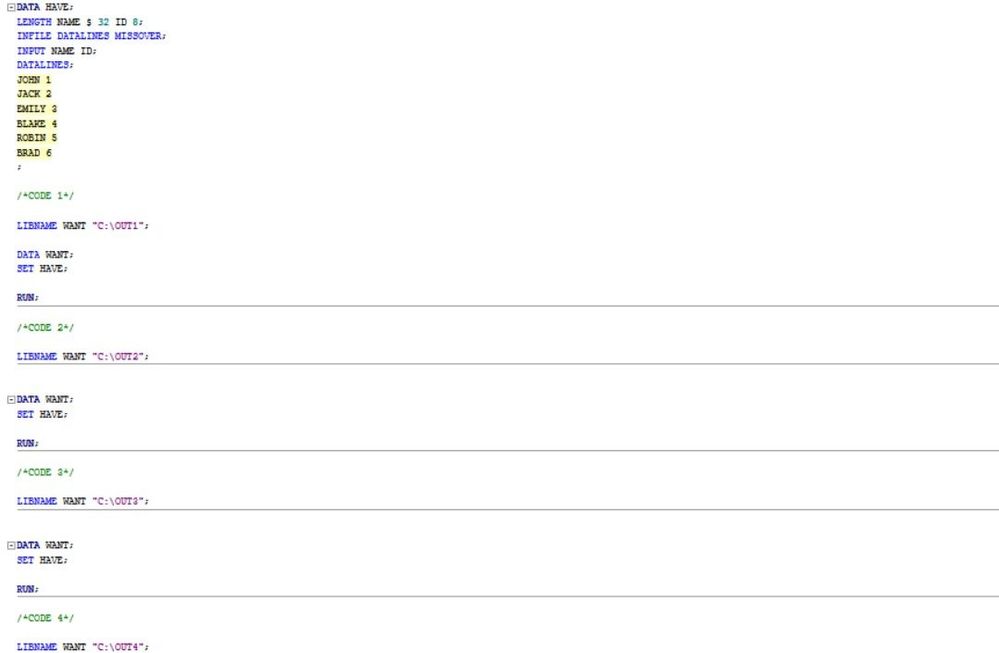Collapse the DATA WANT step below the OUT3 libname
This screenshot has height=653, width=999.
(10, 545)
